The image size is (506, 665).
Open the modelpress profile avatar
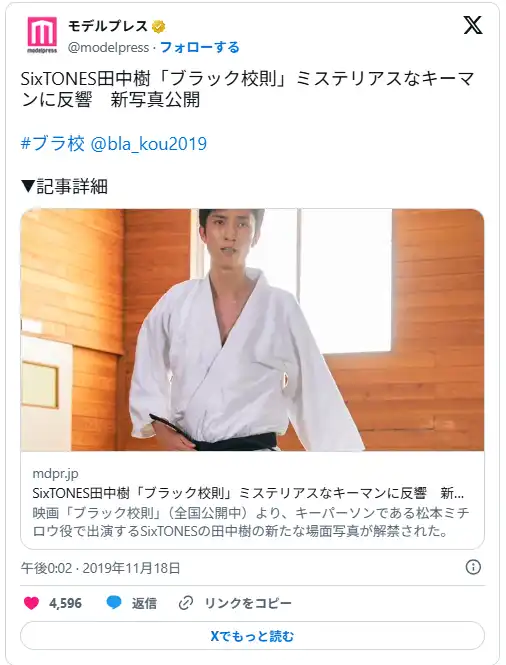[42, 35]
